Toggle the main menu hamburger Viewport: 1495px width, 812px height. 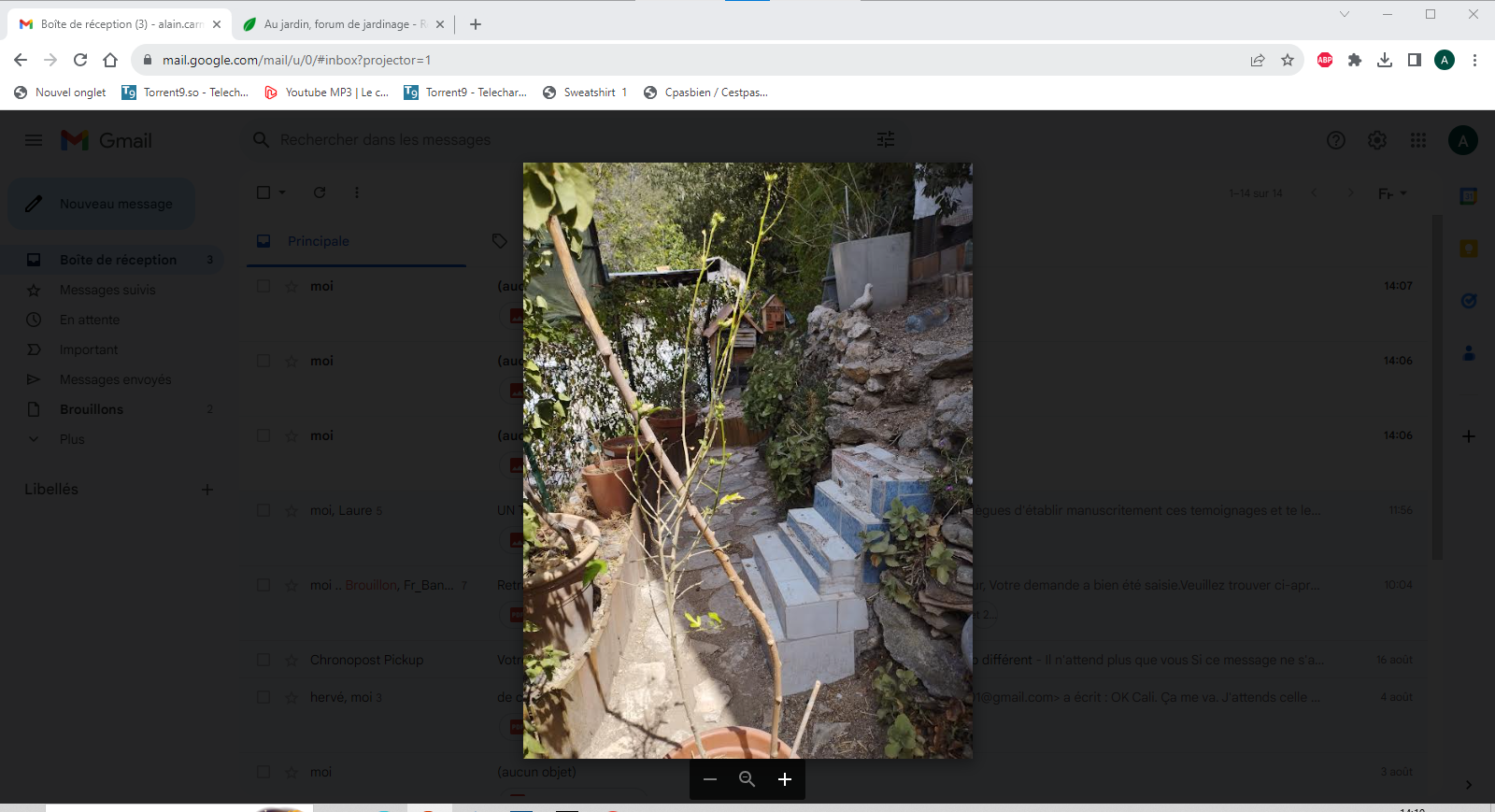34,140
